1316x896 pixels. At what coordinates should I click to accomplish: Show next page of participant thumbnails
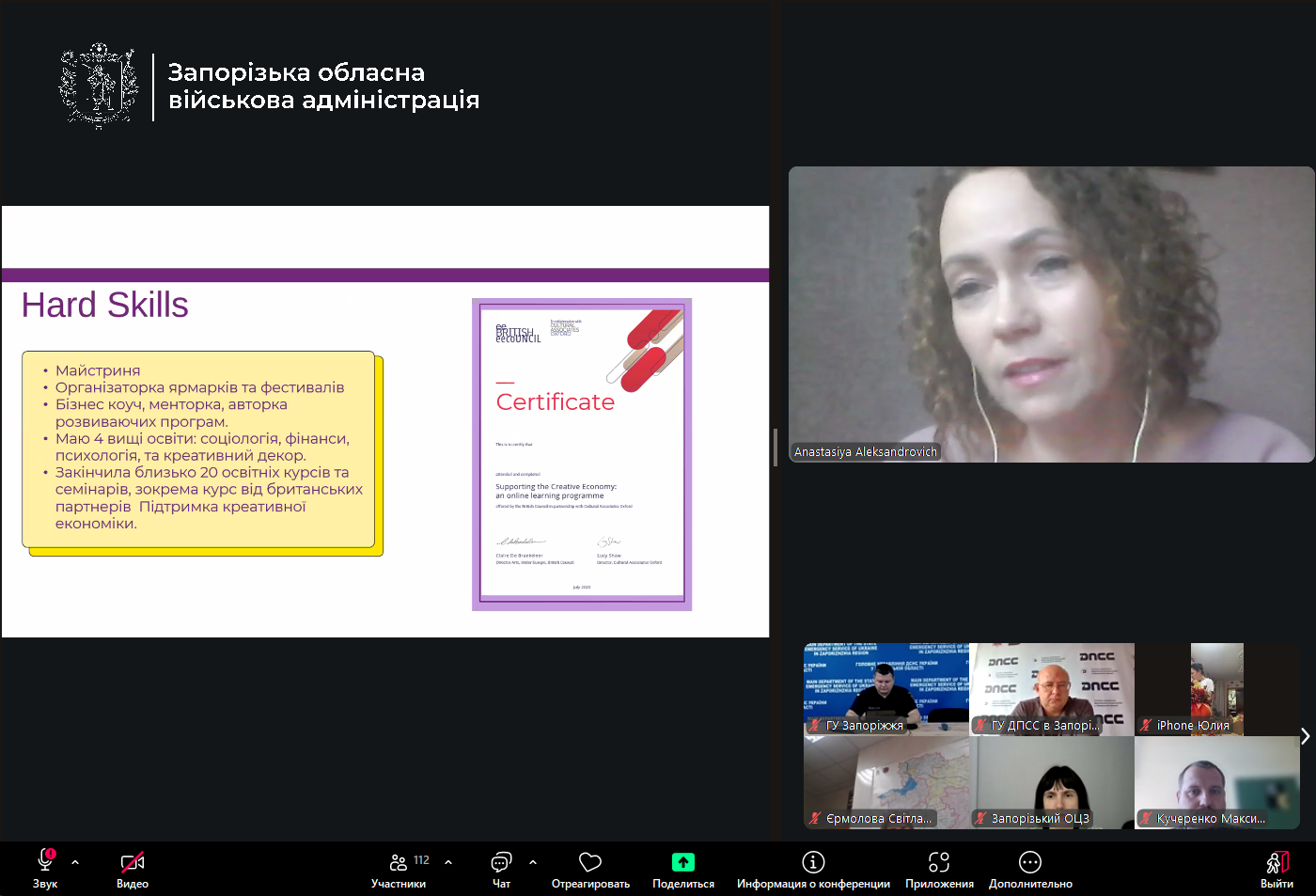1305,736
